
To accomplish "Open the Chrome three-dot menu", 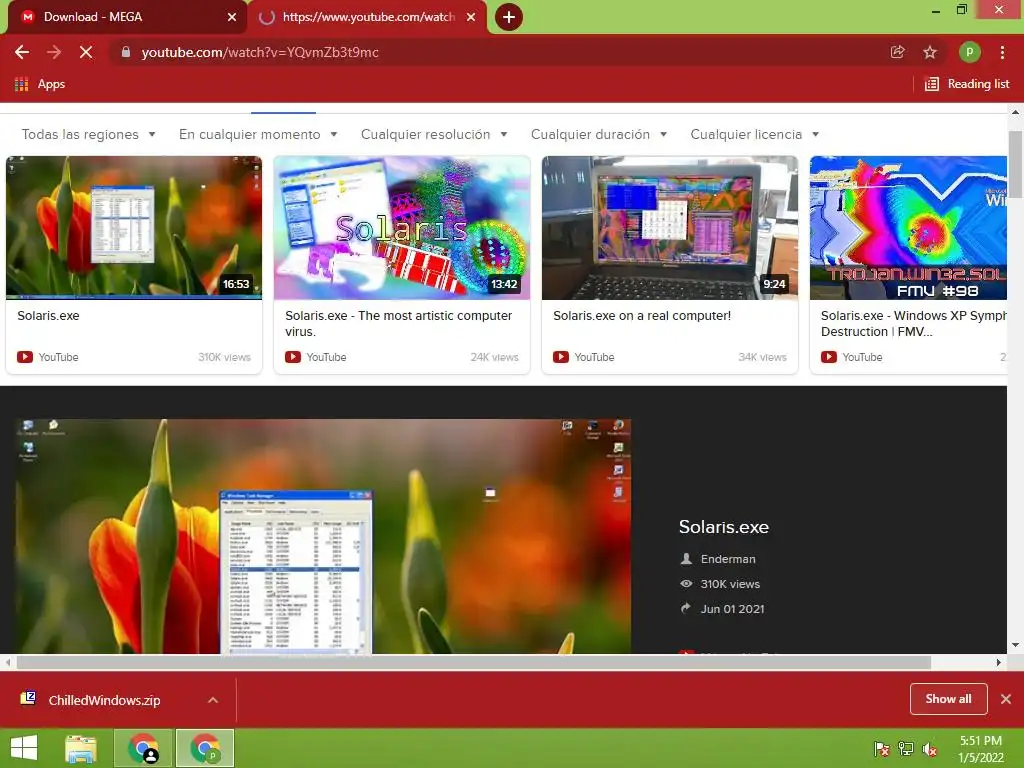I will (x=1002, y=52).
